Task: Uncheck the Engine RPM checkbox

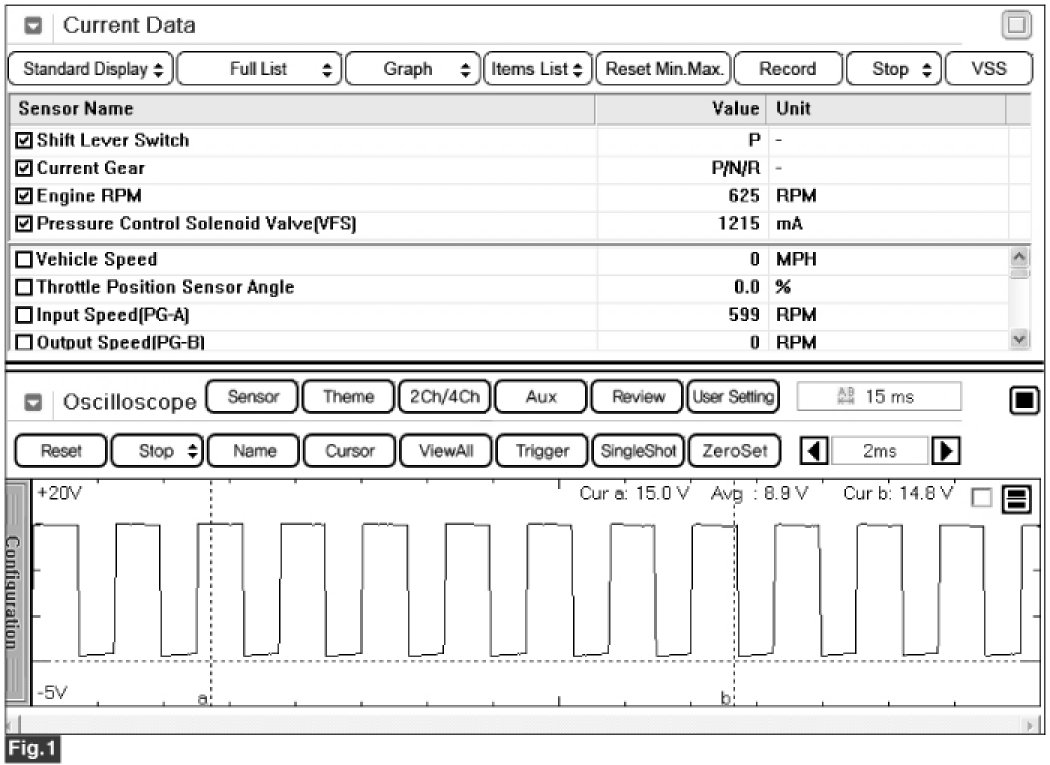Action: click(25, 197)
